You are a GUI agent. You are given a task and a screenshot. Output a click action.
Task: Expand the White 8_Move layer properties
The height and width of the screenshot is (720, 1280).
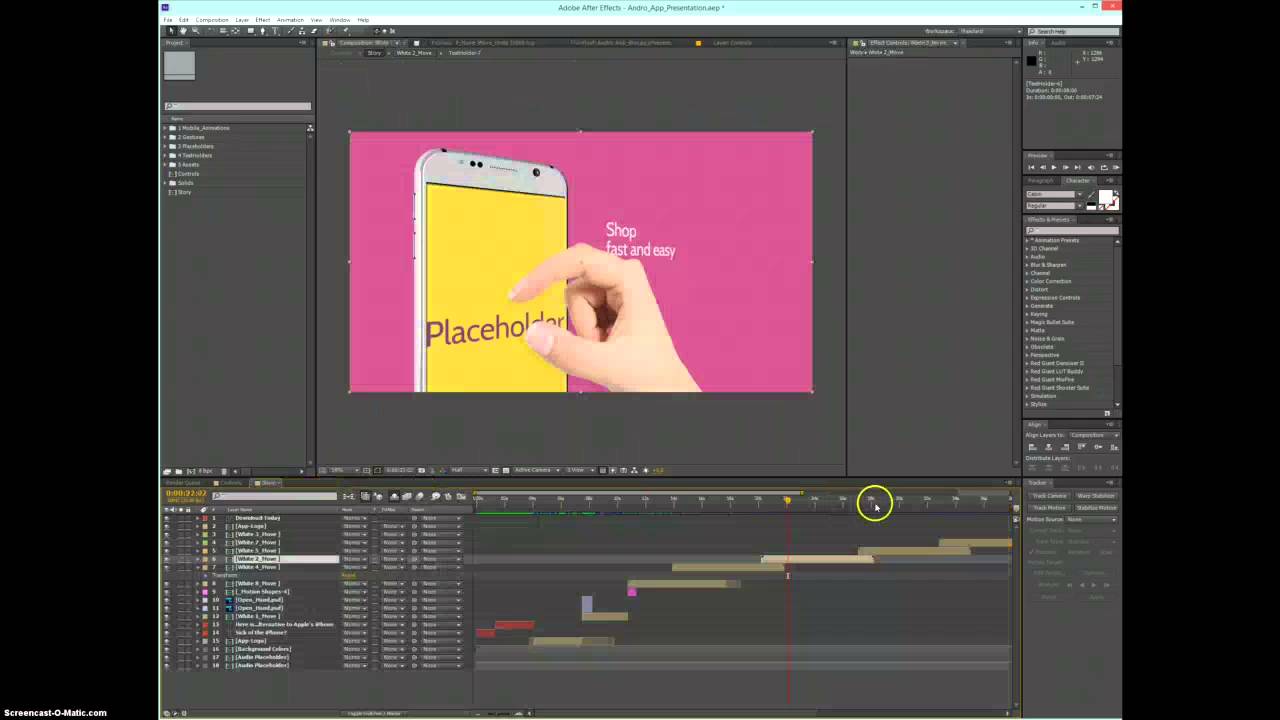click(x=197, y=583)
